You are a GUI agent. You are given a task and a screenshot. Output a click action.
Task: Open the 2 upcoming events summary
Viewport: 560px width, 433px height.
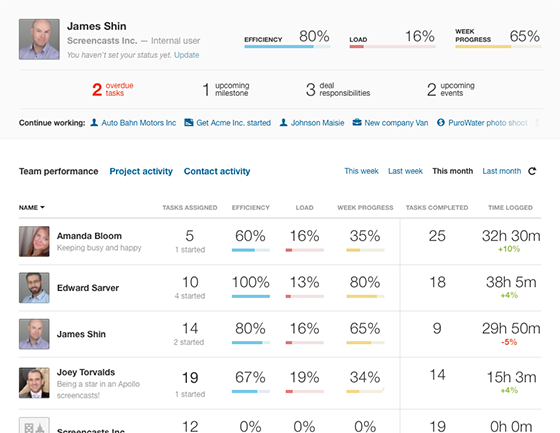coord(451,89)
